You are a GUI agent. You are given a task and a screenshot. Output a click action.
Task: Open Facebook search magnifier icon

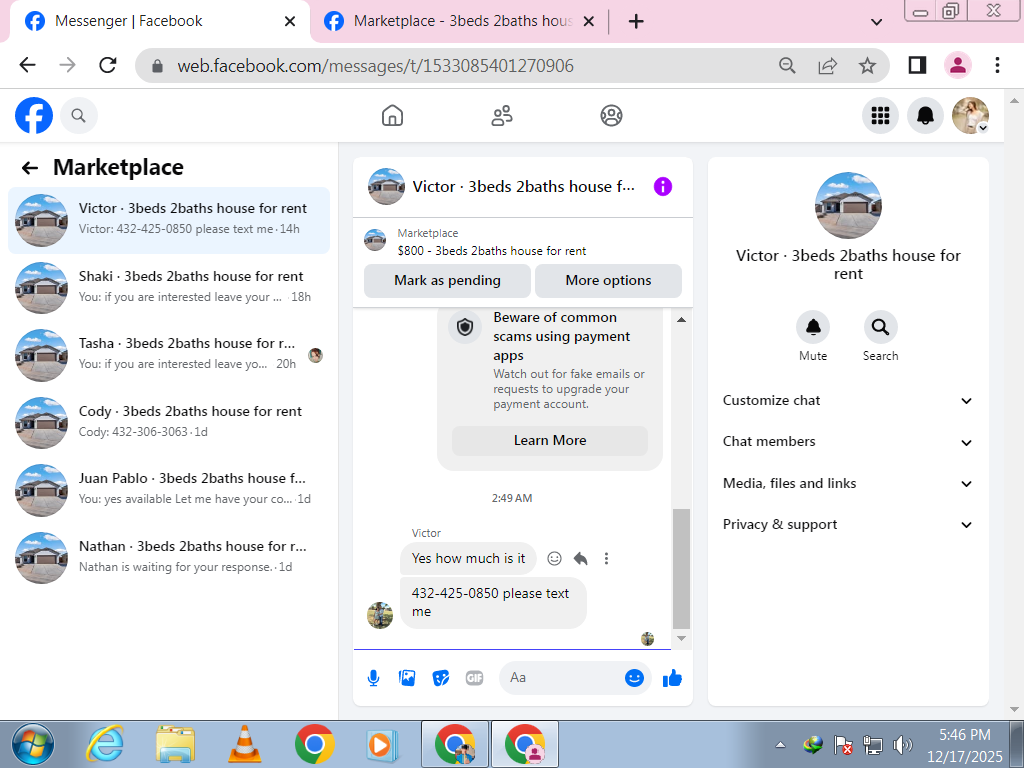tap(78, 116)
